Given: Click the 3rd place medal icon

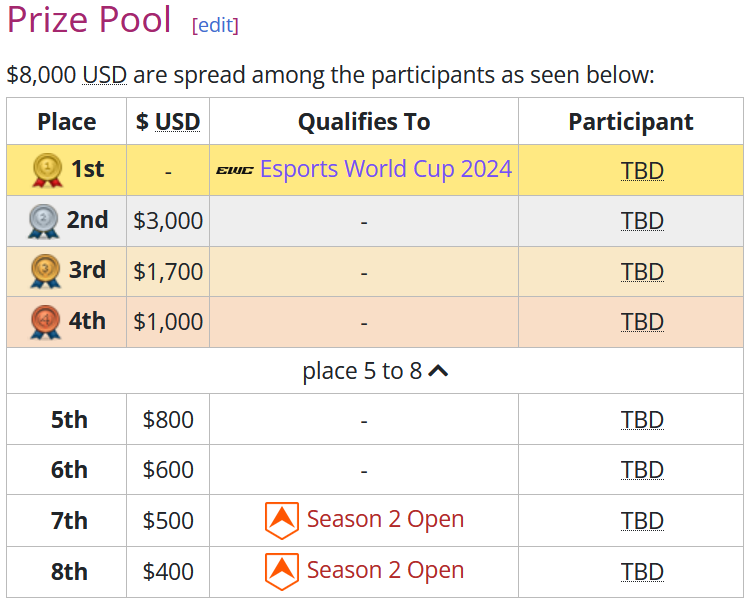Looking at the screenshot, I should (44, 271).
